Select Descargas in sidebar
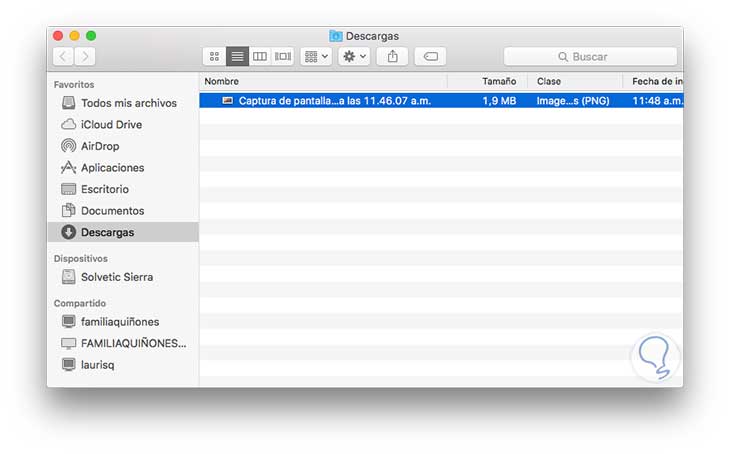The height and width of the screenshot is (454, 730). coord(123,232)
